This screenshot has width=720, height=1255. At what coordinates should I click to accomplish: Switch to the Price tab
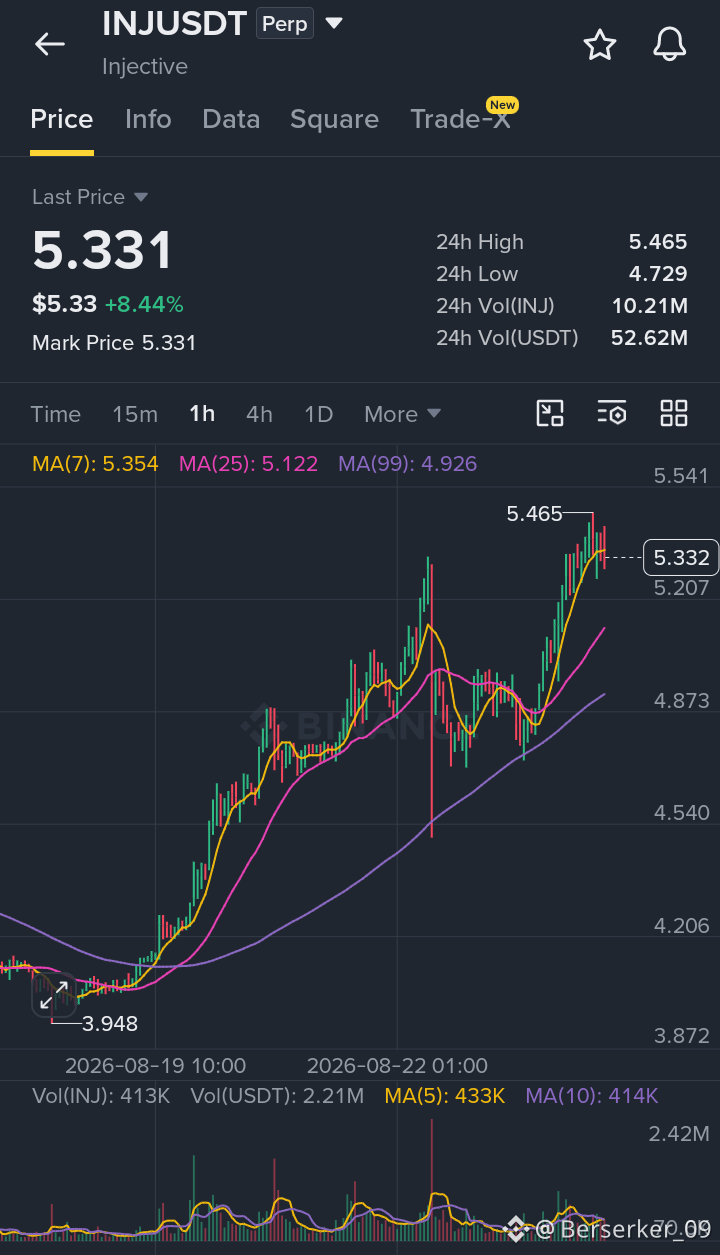(x=62, y=119)
